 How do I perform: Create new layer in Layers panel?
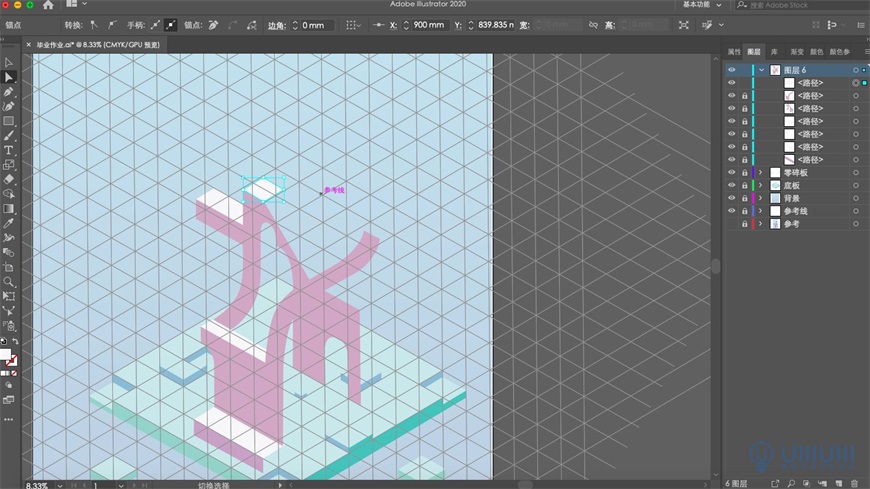click(838, 483)
